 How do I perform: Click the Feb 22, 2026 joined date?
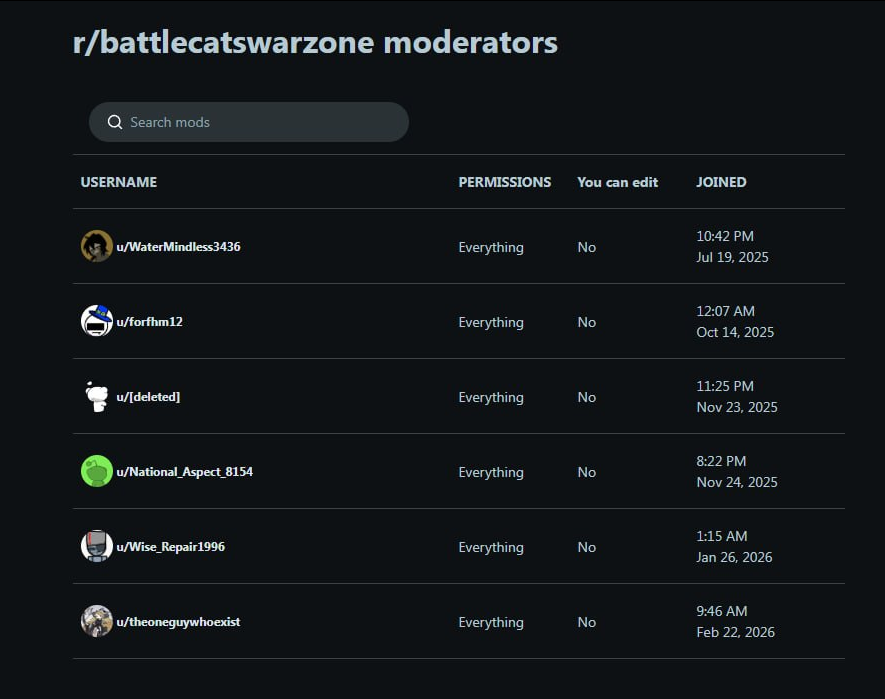735,632
